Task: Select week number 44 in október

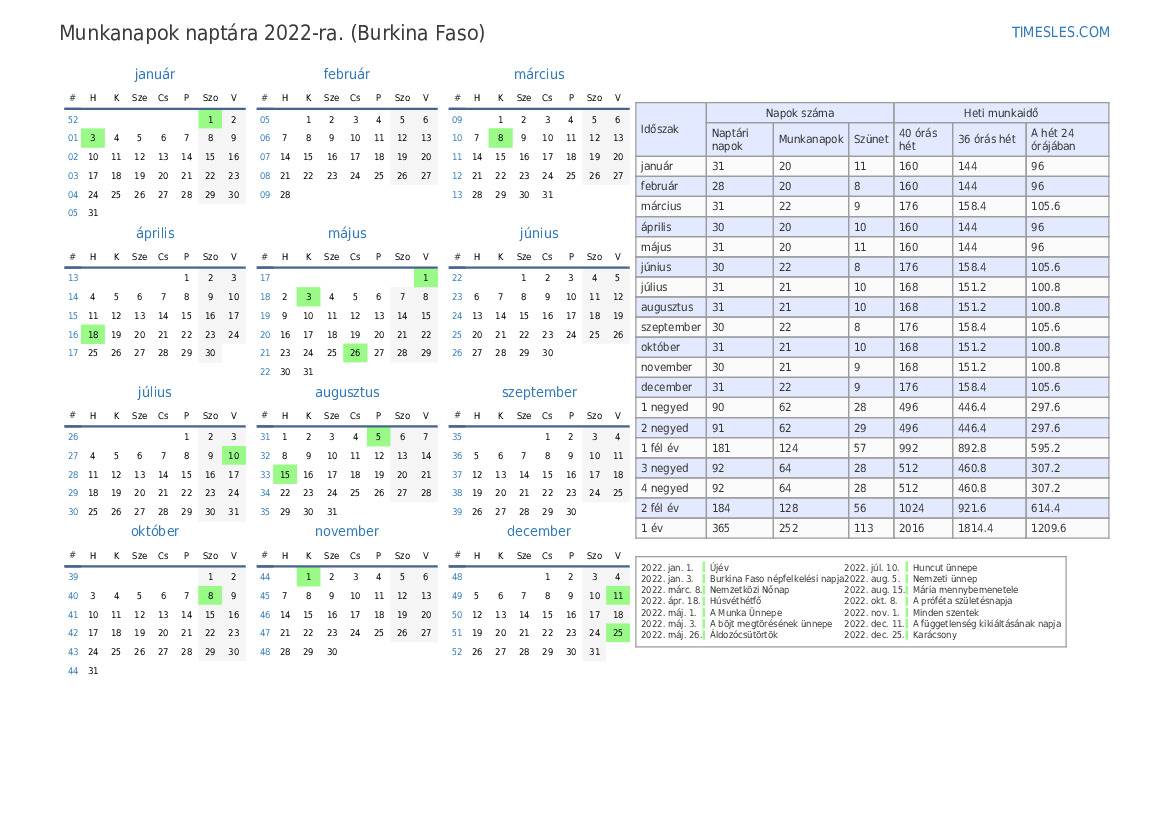Action: pos(72,671)
